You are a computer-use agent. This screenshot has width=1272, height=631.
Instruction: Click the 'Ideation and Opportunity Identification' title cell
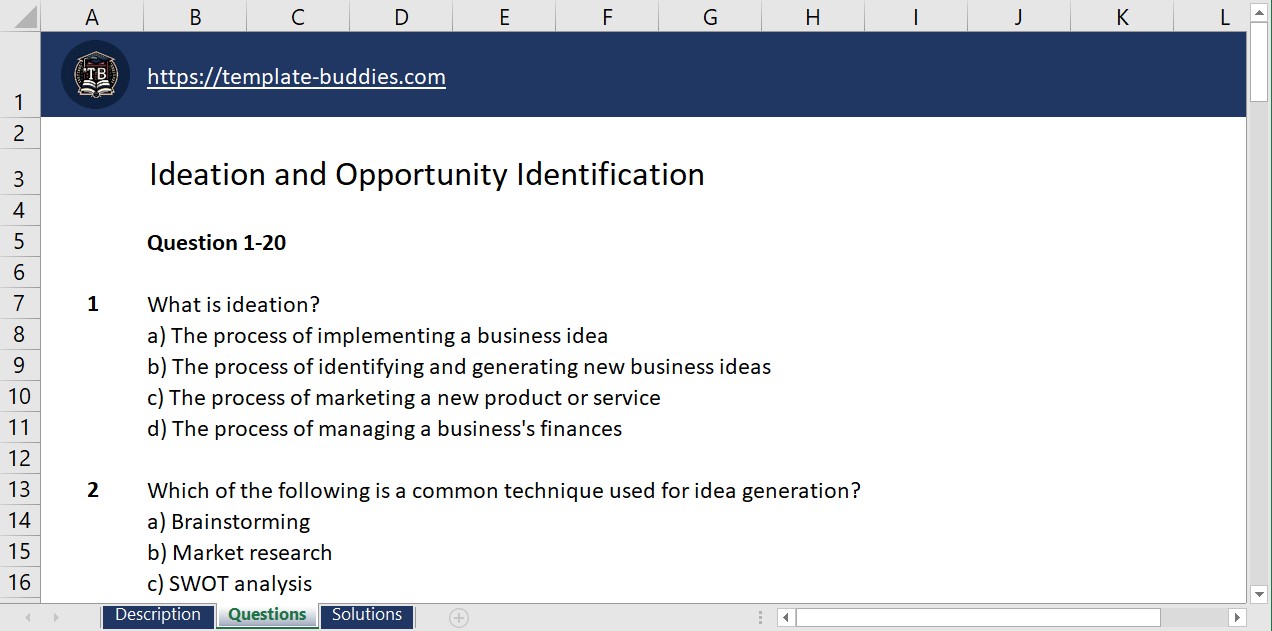coord(427,174)
